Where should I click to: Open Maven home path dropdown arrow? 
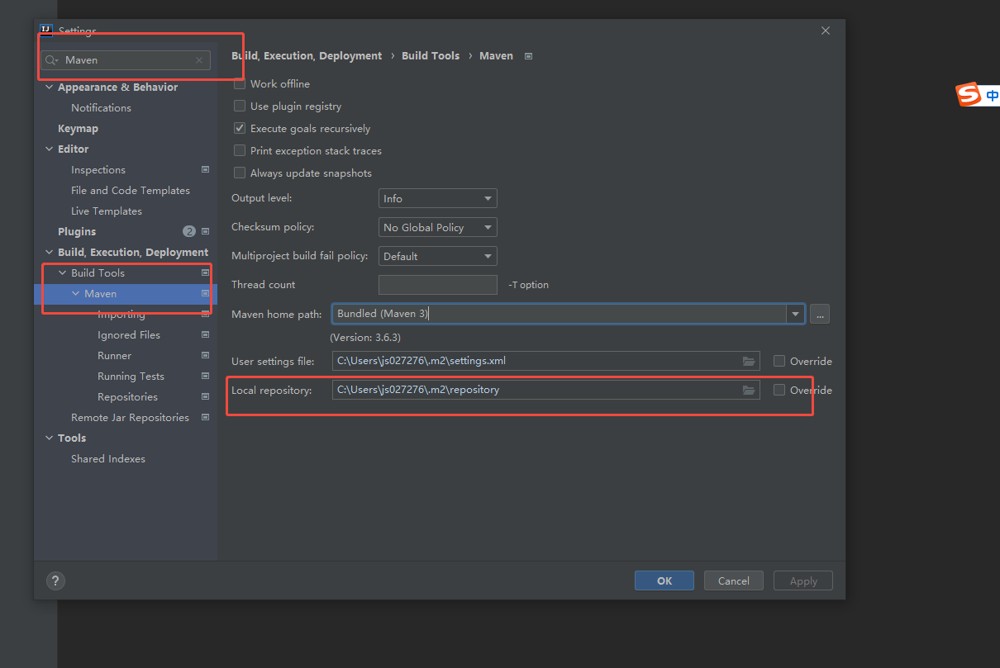pos(795,314)
